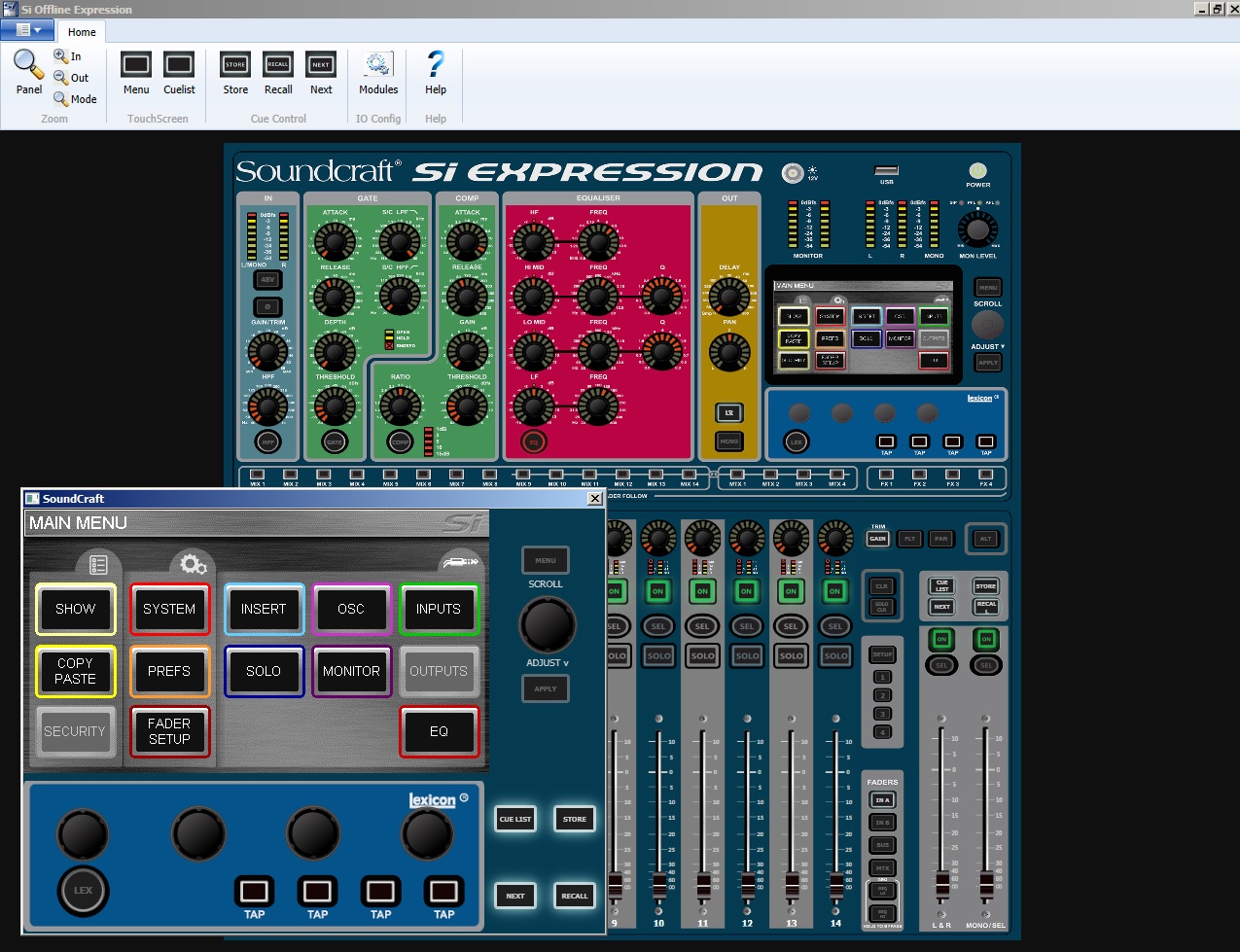This screenshot has height=952, width=1240.
Task: Click the ribbon Store cue icon
Action: [235, 65]
